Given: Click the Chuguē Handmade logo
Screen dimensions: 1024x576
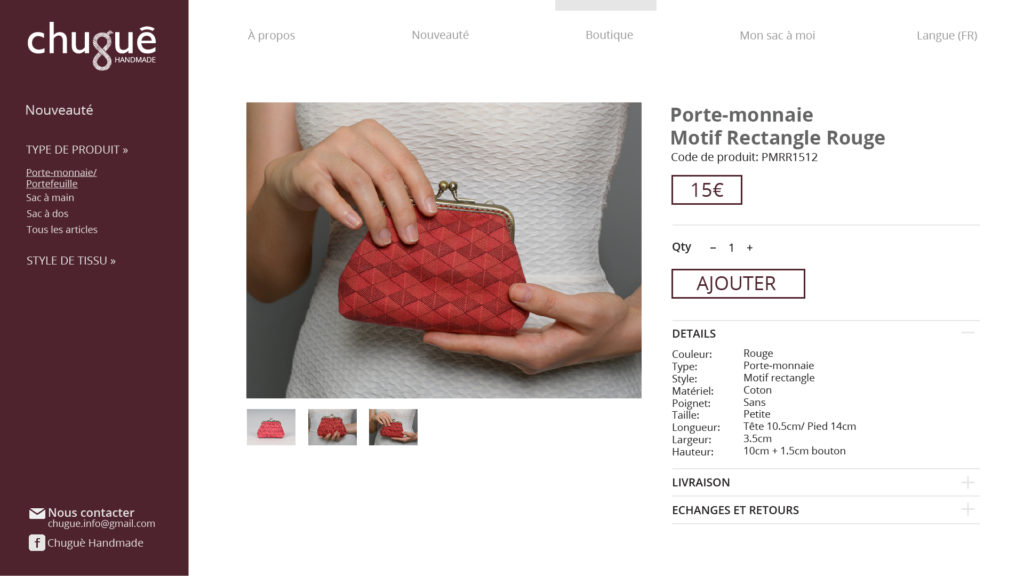Looking at the screenshot, I should click(x=91, y=46).
